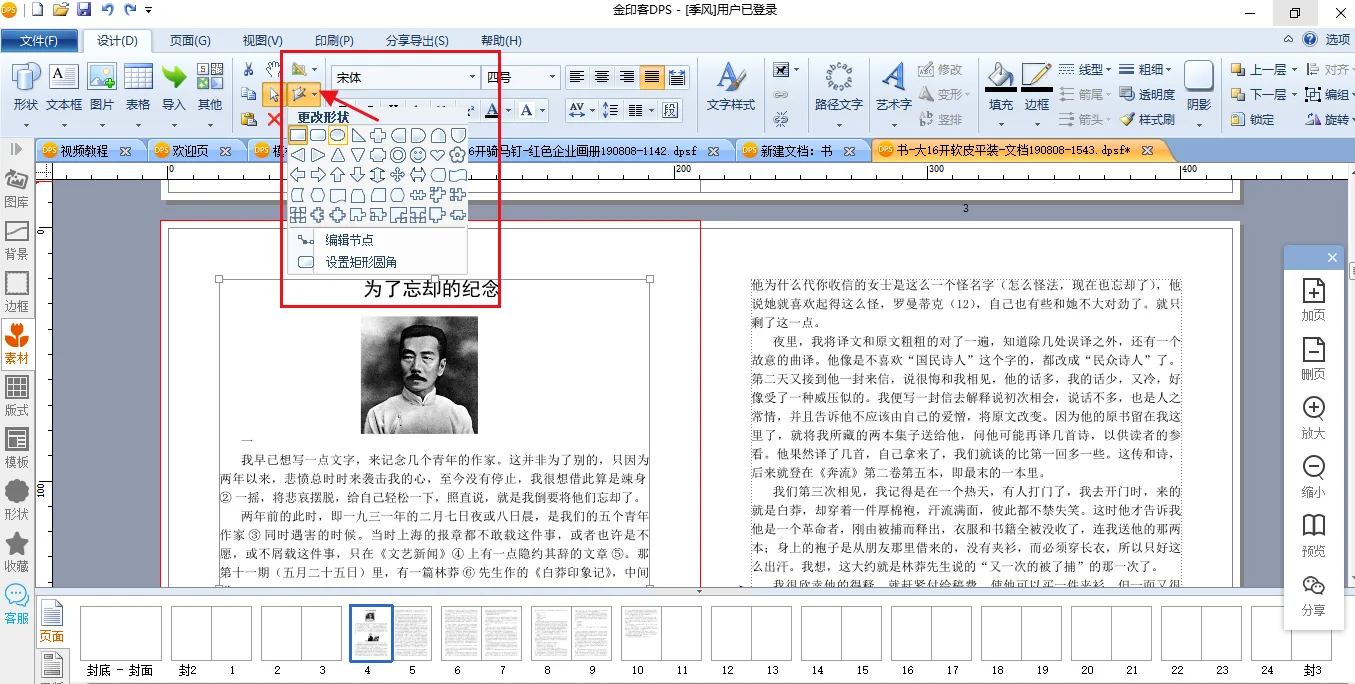Click 设置矩形圆角 option
Screen dimensions: 1355x684
(x=360, y=262)
